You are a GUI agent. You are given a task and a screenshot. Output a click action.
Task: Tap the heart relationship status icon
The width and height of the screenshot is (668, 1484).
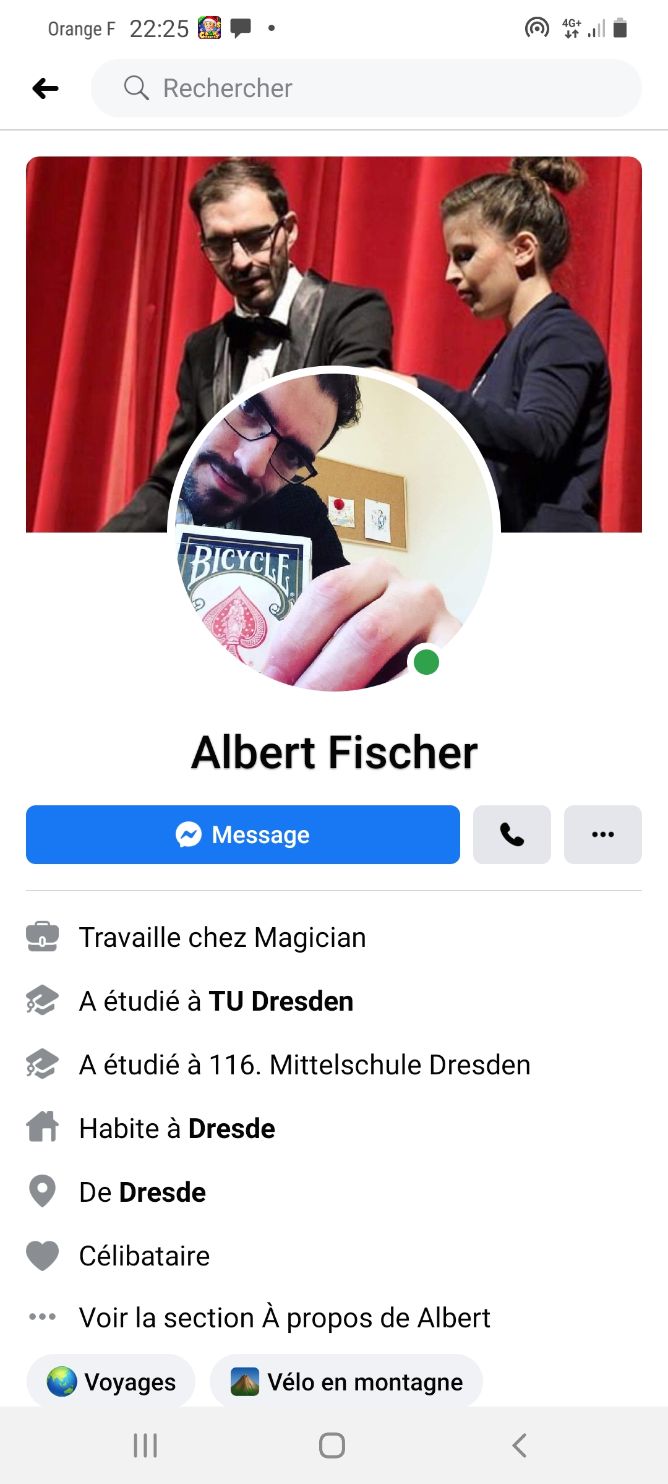pos(42,1255)
